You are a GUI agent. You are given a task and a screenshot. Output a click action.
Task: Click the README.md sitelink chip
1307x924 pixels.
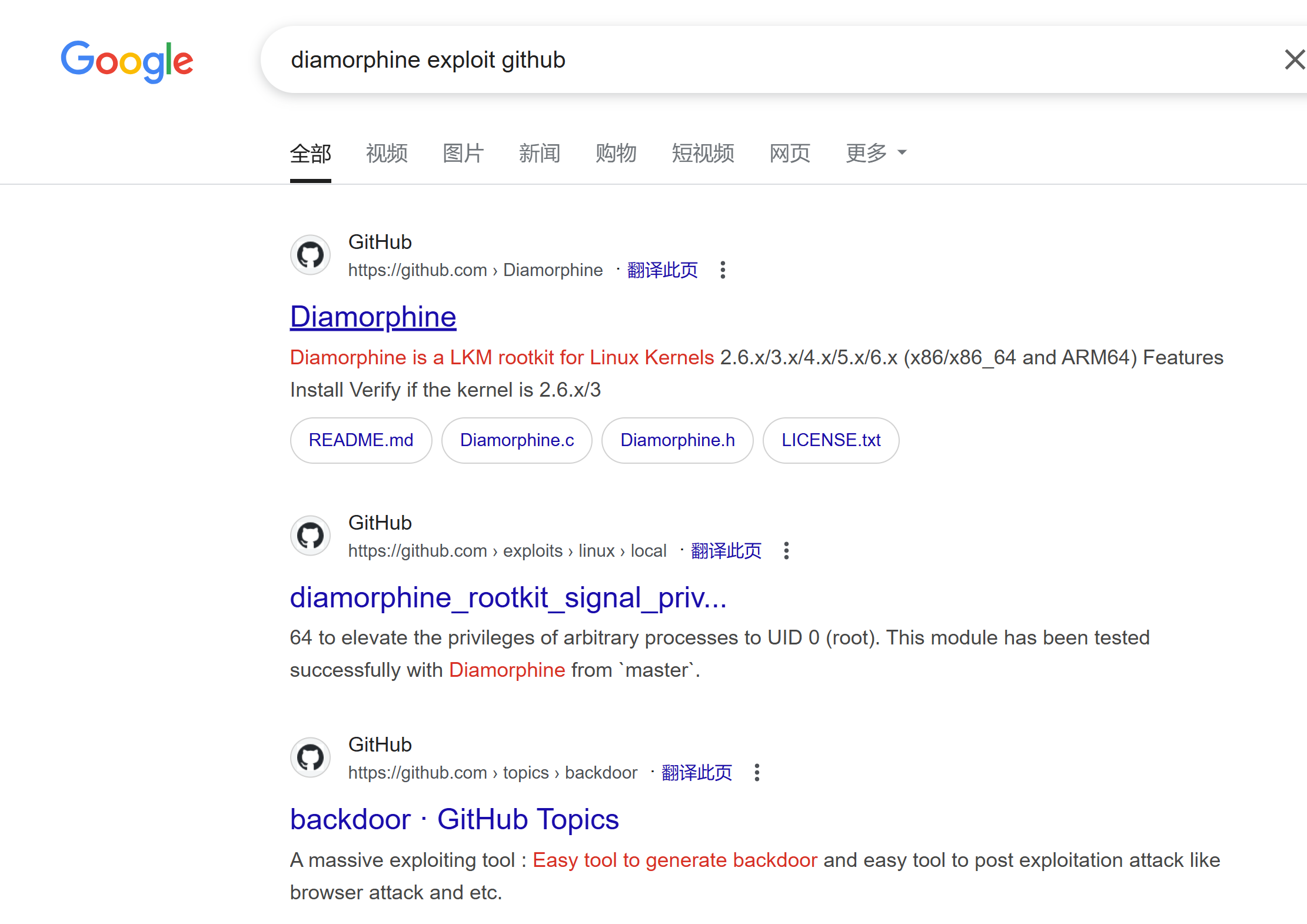(x=361, y=440)
